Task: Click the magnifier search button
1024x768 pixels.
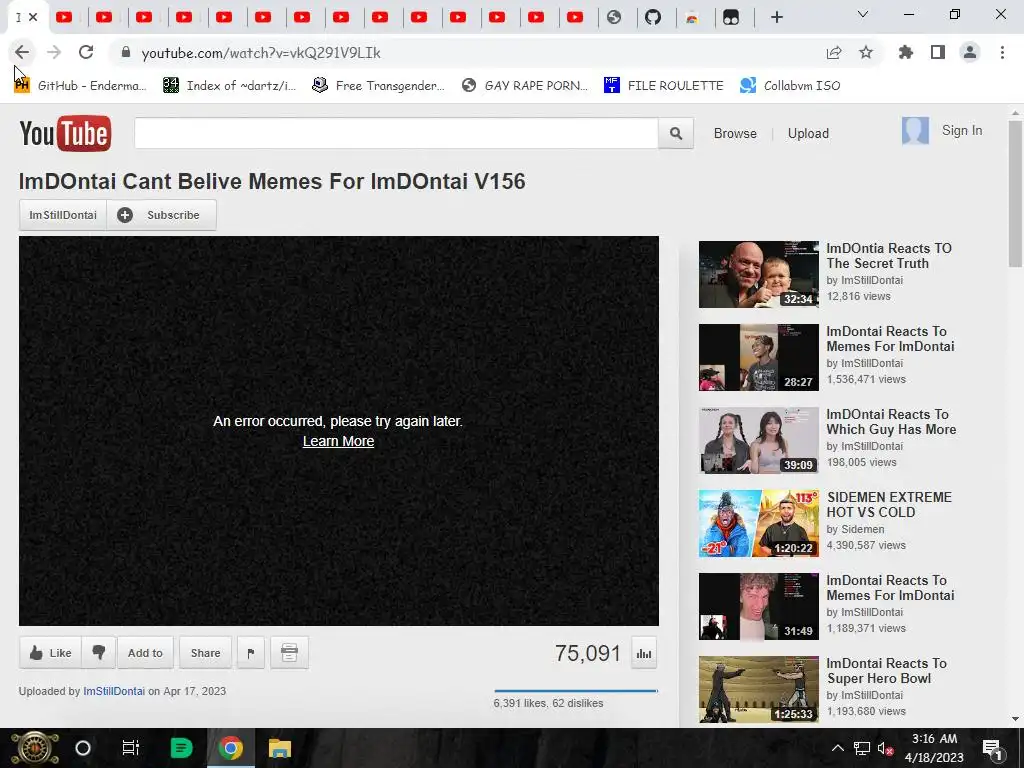Action: [x=676, y=133]
